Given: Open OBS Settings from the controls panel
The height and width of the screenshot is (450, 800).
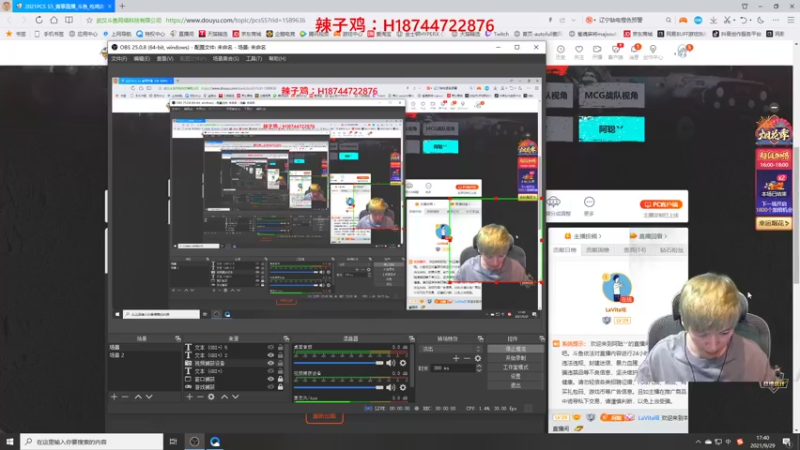Looking at the screenshot, I should (515, 377).
